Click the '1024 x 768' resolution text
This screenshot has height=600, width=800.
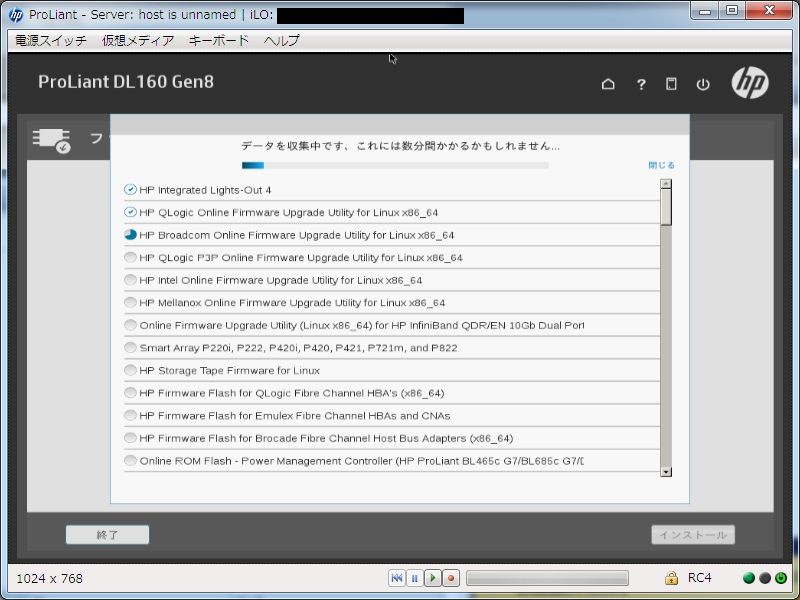(49, 578)
